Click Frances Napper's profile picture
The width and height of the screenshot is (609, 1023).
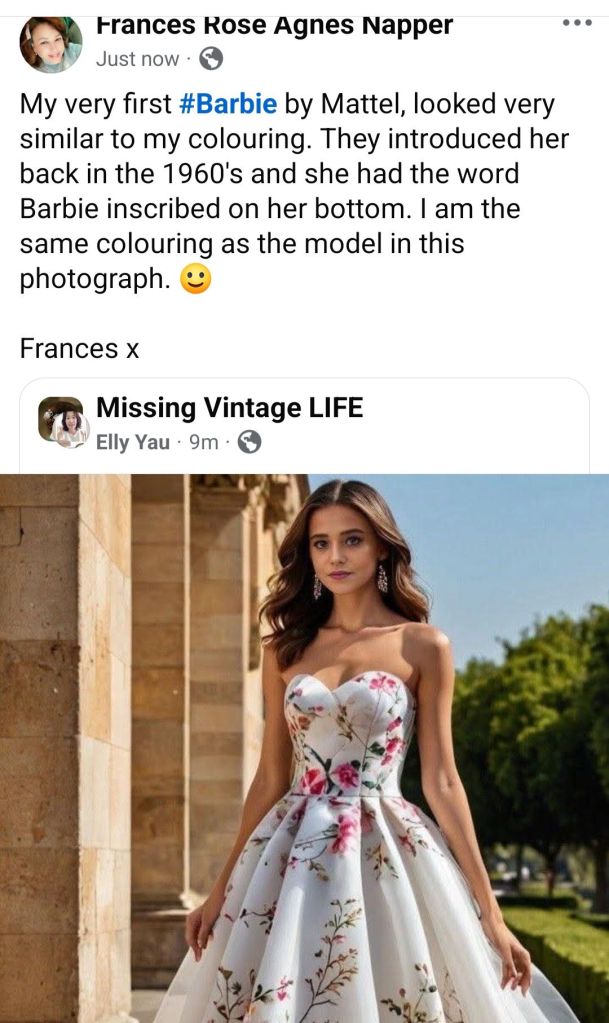[51, 44]
